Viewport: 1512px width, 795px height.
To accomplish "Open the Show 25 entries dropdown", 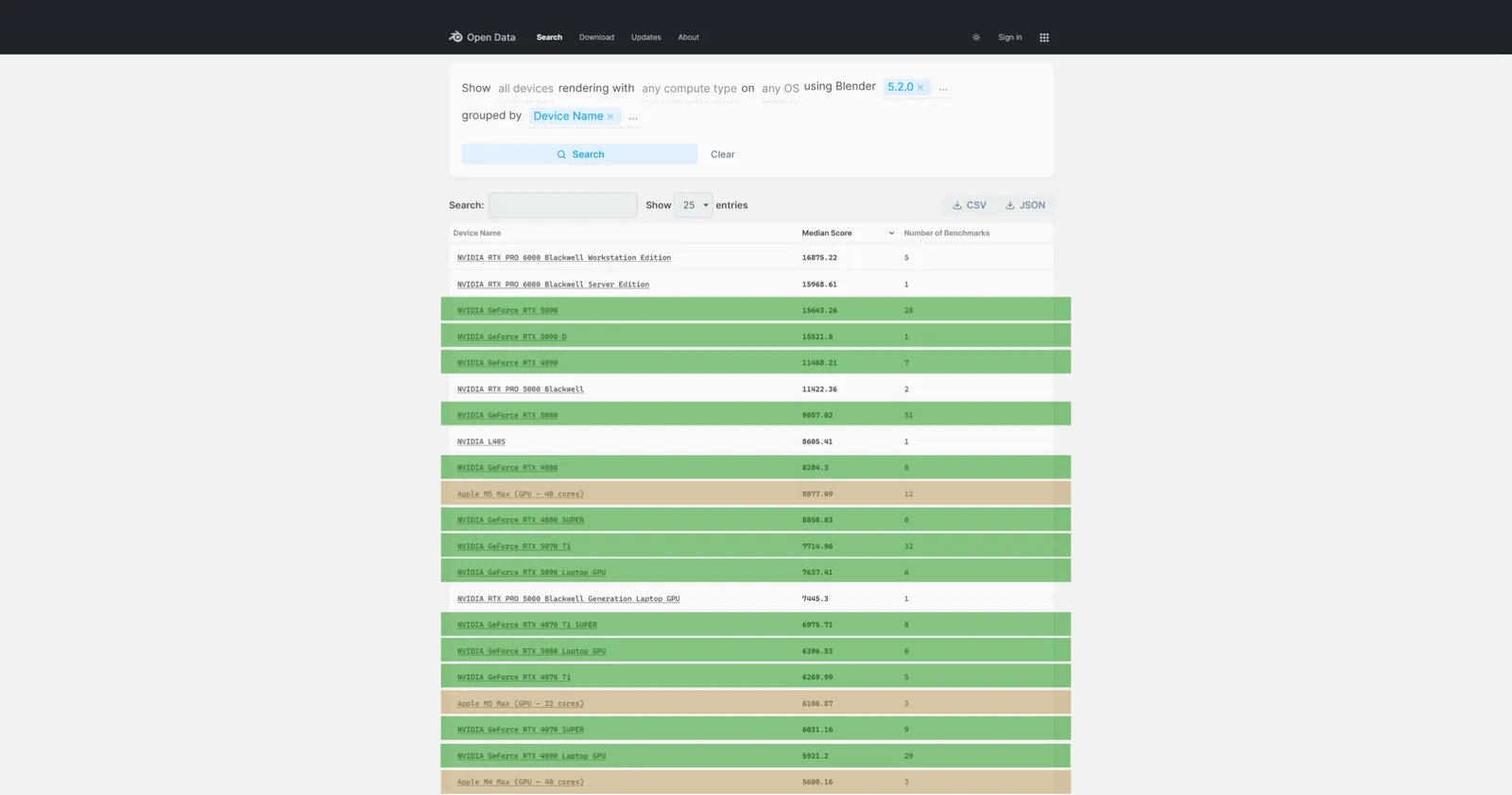I will 694,205.
